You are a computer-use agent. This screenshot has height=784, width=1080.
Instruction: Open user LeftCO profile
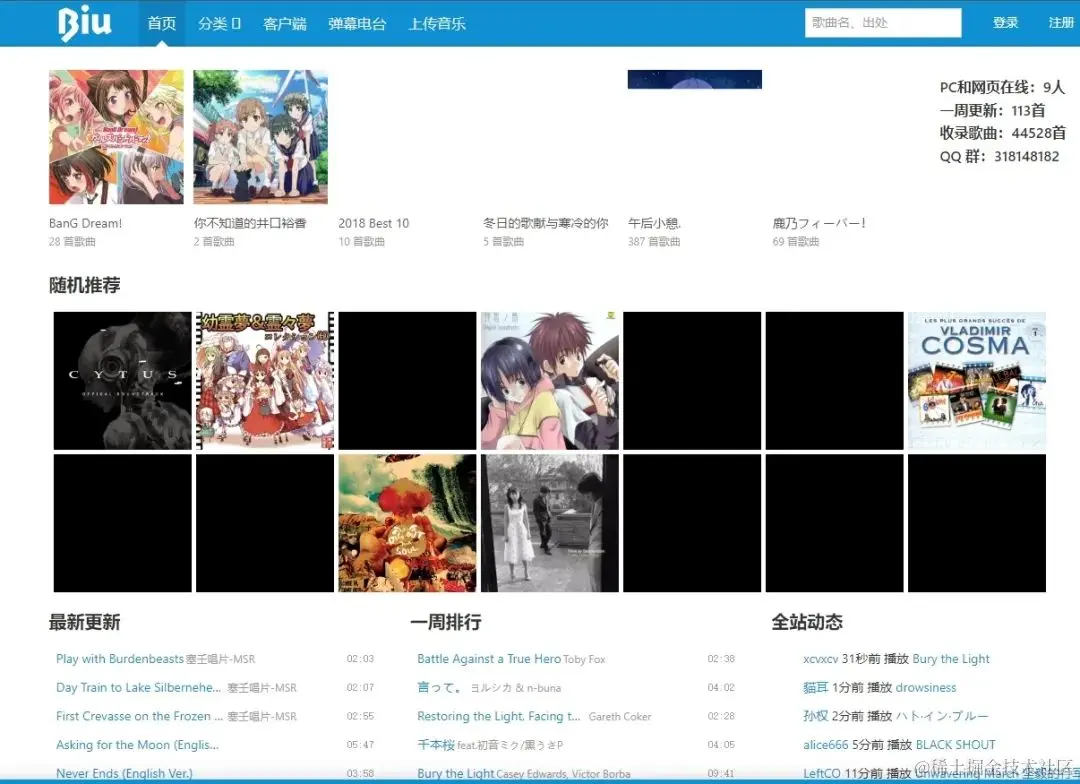(822, 773)
